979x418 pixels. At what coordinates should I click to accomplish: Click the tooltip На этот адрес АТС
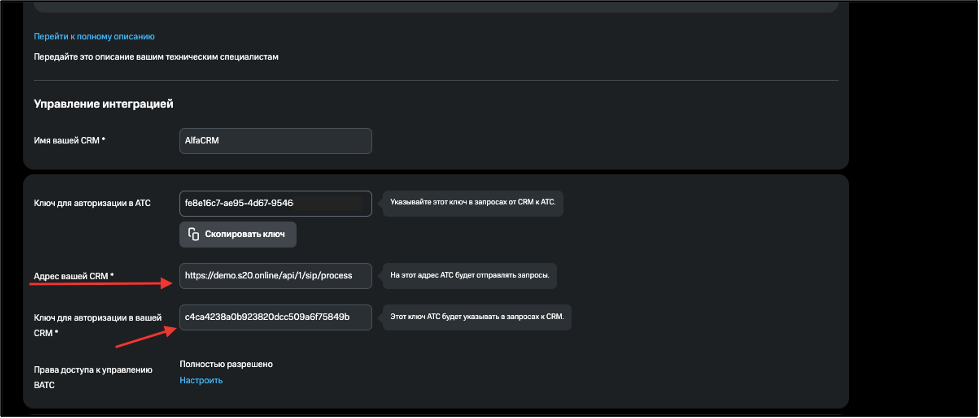470,276
